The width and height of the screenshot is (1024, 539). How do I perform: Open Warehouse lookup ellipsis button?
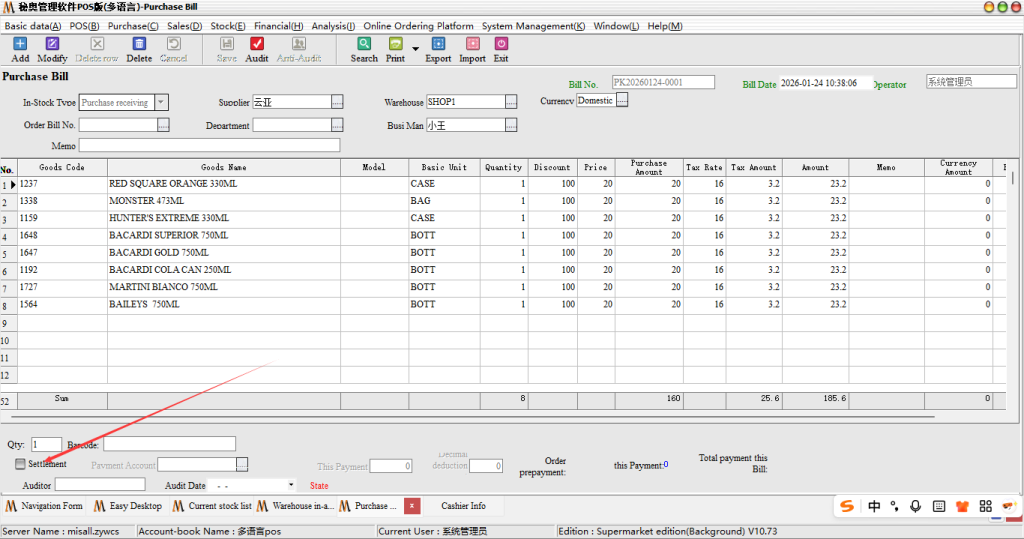[x=511, y=102]
